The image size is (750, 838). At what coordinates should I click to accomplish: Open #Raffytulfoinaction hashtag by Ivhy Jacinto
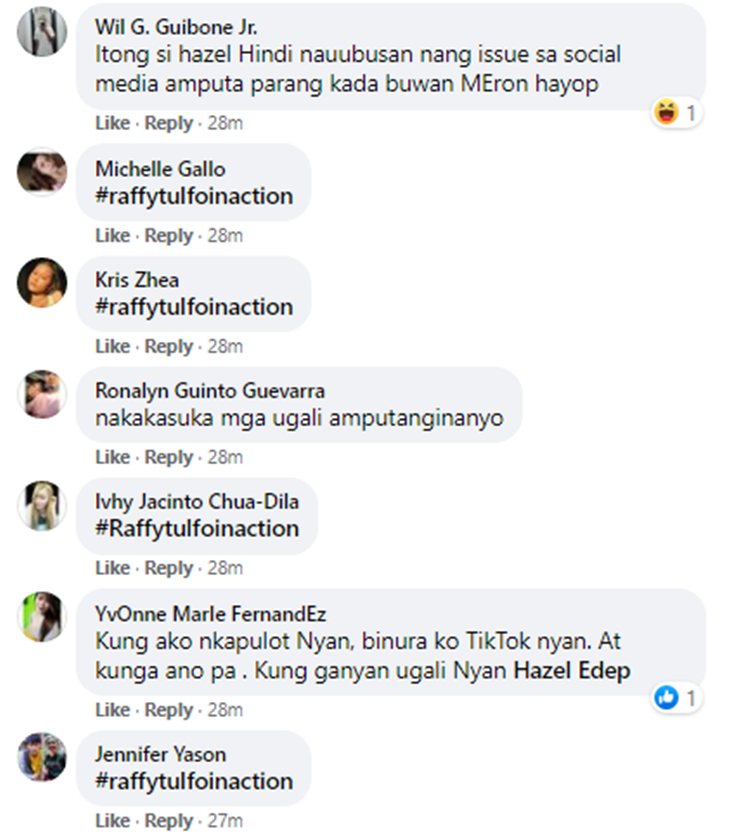pyautogui.click(x=196, y=528)
